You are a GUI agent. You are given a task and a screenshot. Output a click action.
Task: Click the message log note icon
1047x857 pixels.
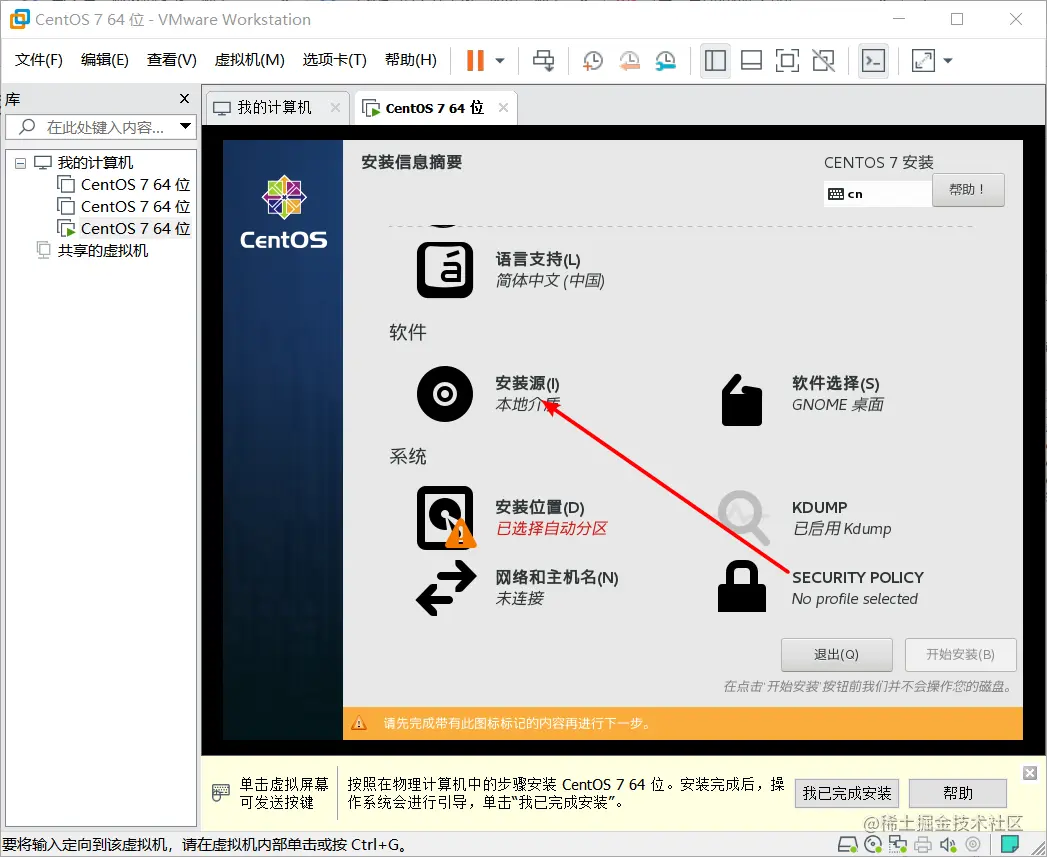tap(1010, 845)
